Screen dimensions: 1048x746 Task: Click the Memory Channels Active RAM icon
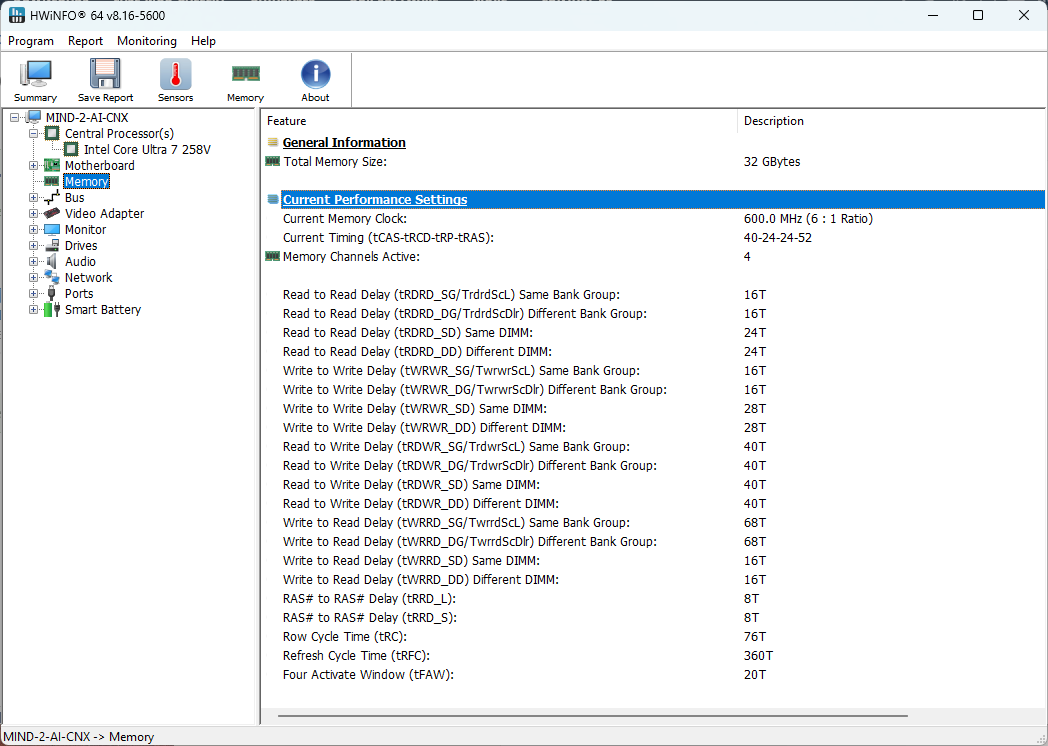[x=273, y=256]
